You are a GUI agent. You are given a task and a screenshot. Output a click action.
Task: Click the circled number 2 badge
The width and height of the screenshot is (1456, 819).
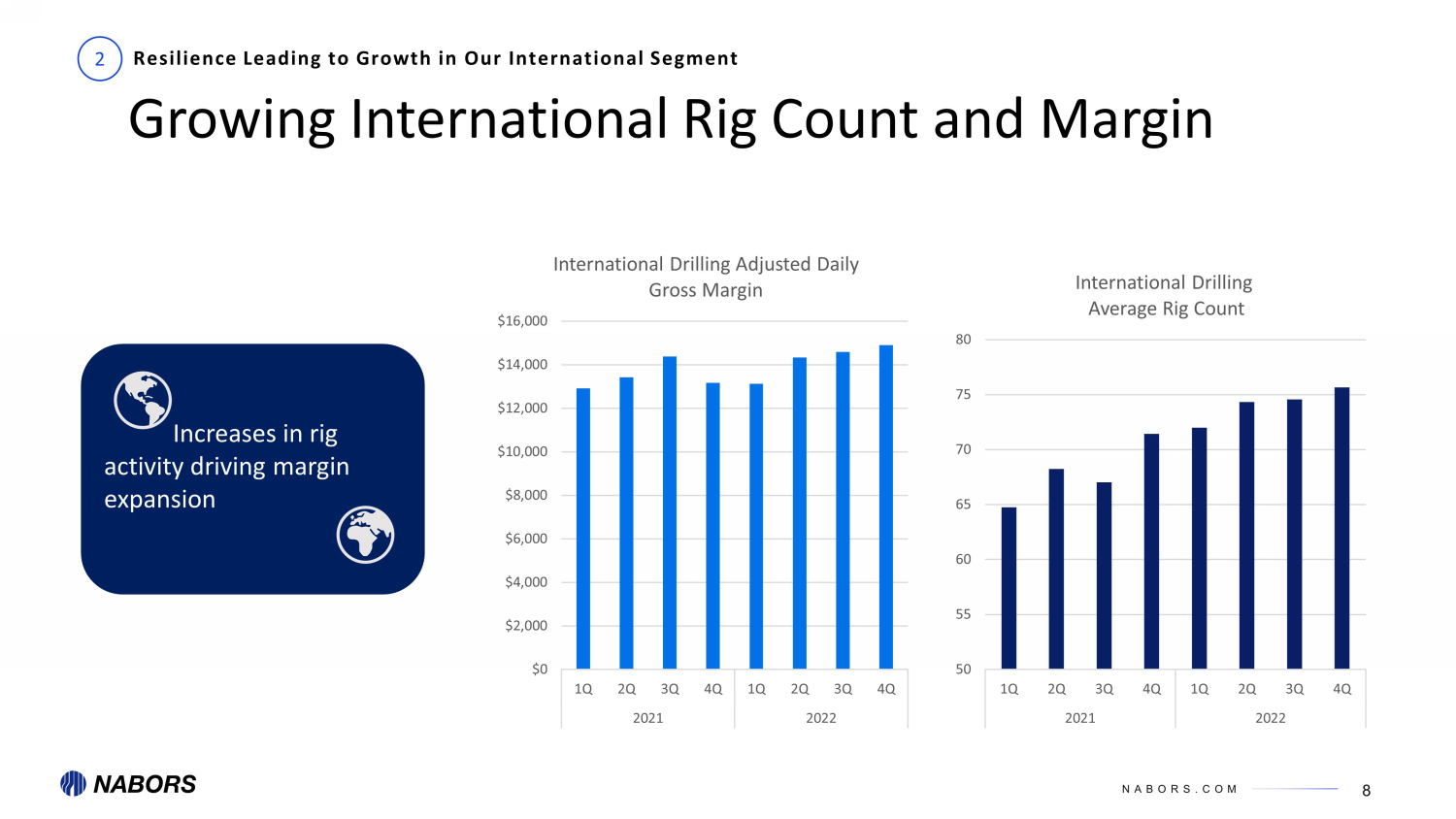99,59
